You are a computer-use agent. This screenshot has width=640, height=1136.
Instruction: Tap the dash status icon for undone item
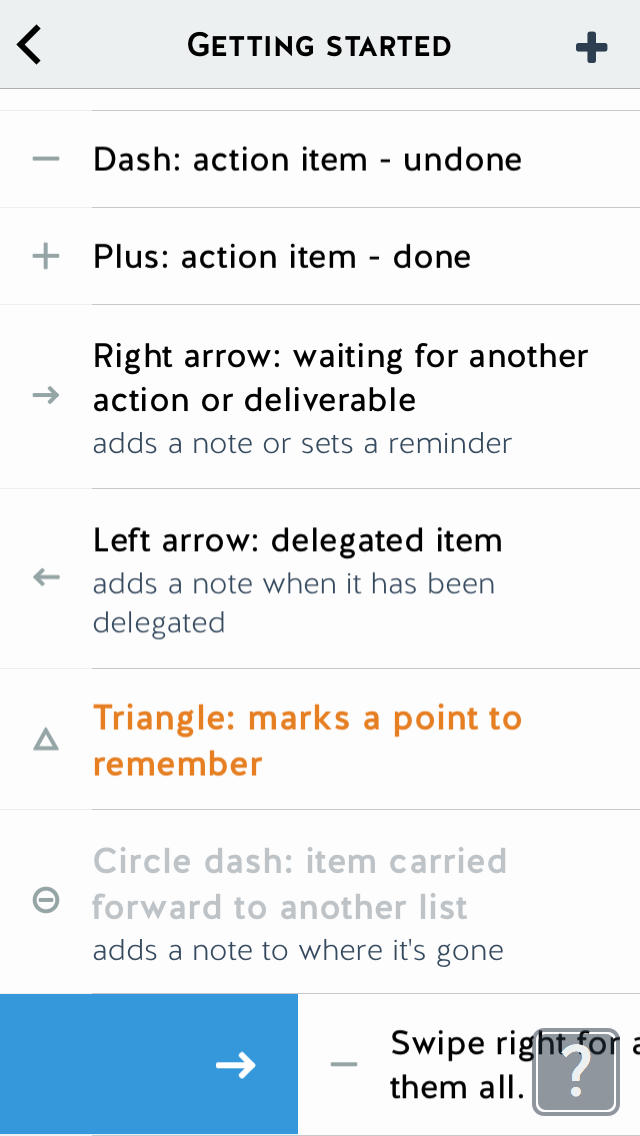pyautogui.click(x=46, y=159)
